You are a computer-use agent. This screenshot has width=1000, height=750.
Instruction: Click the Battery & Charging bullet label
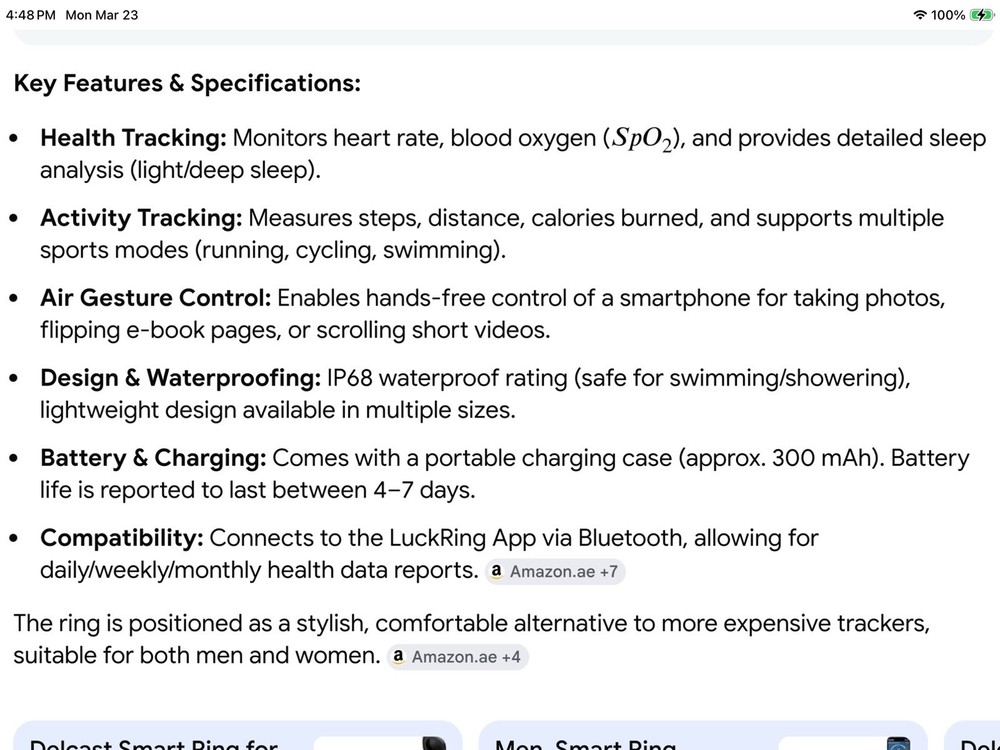tap(153, 458)
